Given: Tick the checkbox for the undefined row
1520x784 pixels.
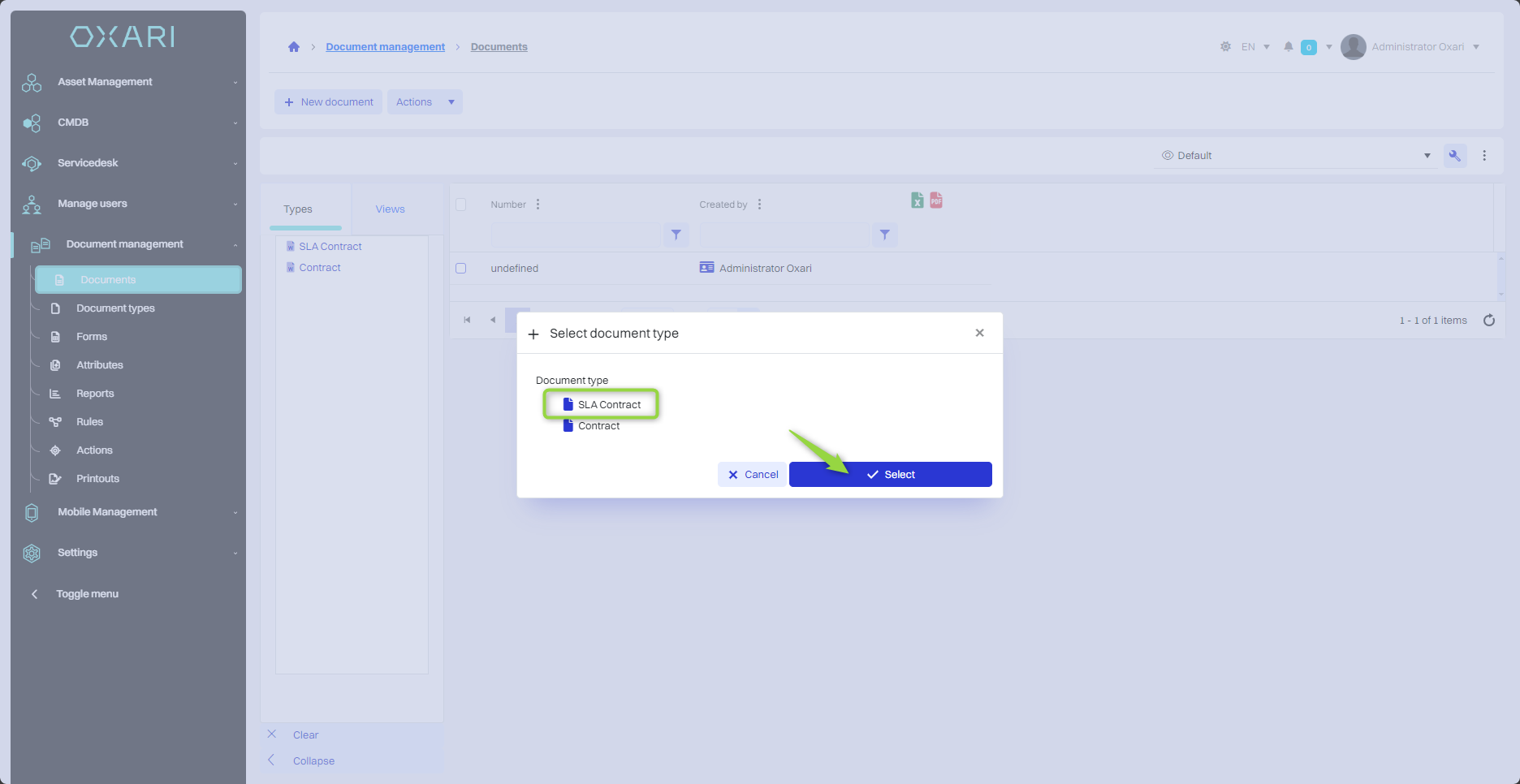Looking at the screenshot, I should tap(461, 269).
